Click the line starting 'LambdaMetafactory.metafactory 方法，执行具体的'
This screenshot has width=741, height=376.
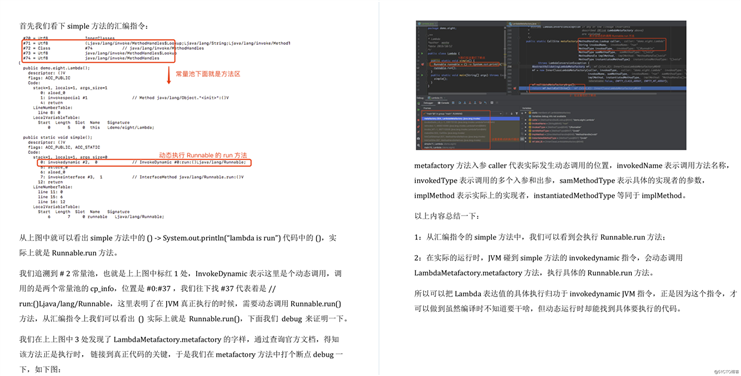534,273
